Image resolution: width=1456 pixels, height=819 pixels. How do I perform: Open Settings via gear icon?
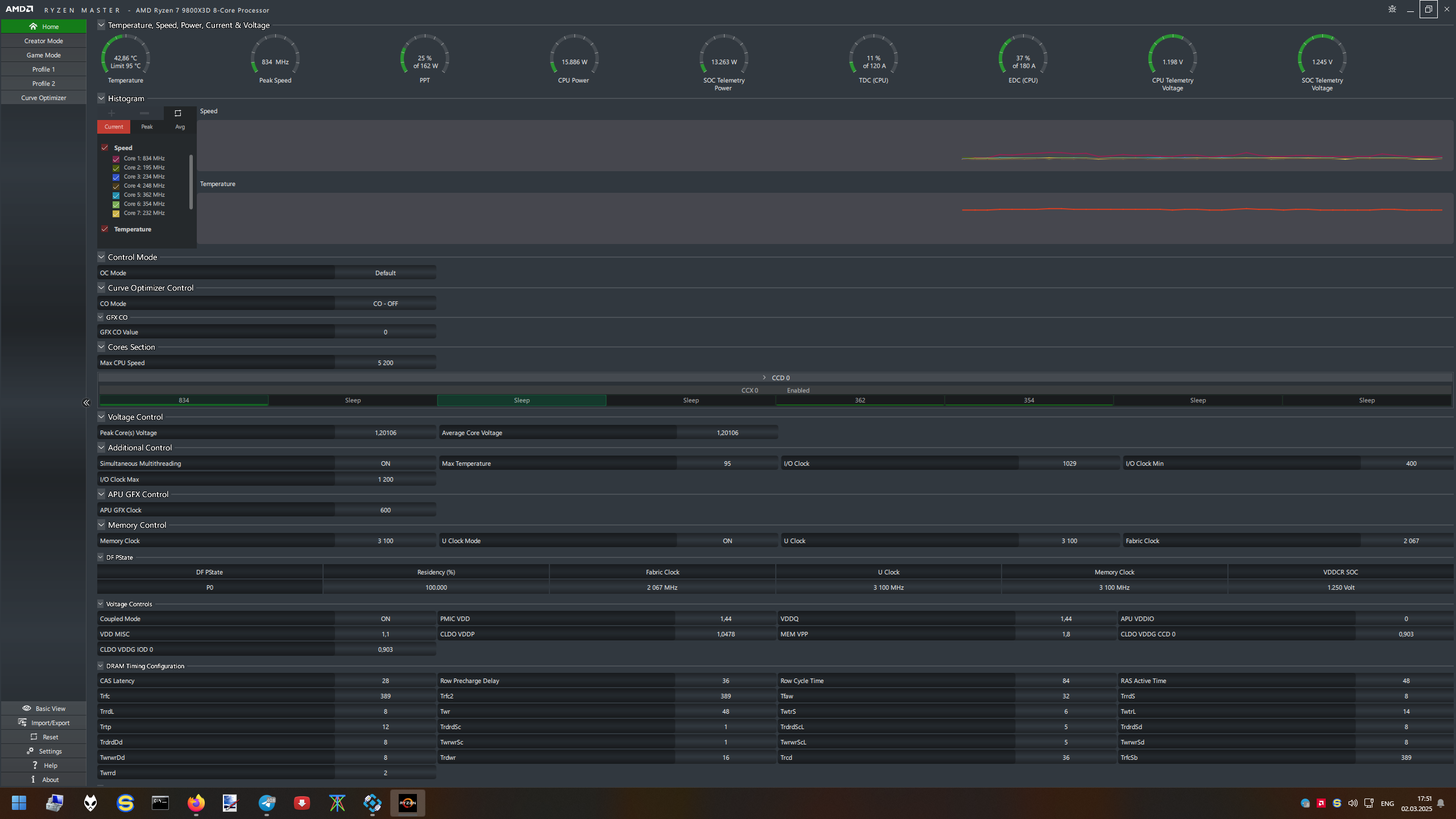point(30,751)
